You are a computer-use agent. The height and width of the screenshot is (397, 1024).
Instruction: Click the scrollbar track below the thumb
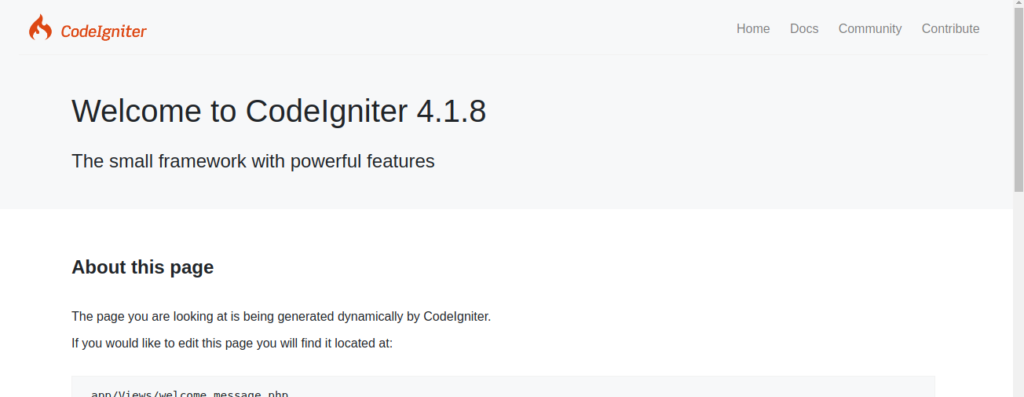[x=1019, y=294]
